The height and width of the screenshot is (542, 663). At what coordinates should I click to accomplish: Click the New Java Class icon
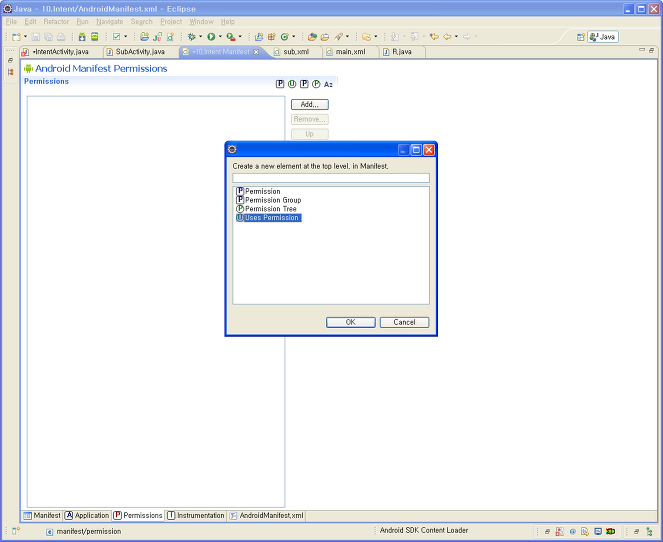point(285,37)
